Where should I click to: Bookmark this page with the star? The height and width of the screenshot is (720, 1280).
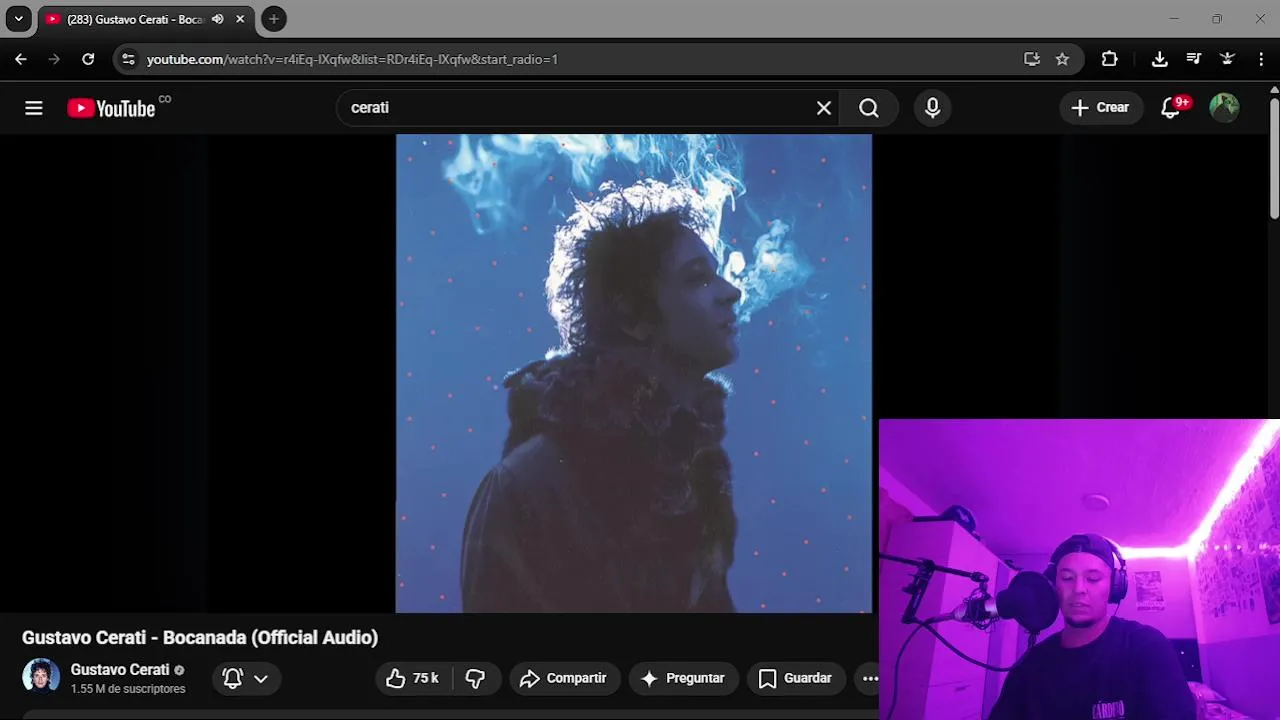pos(1062,59)
